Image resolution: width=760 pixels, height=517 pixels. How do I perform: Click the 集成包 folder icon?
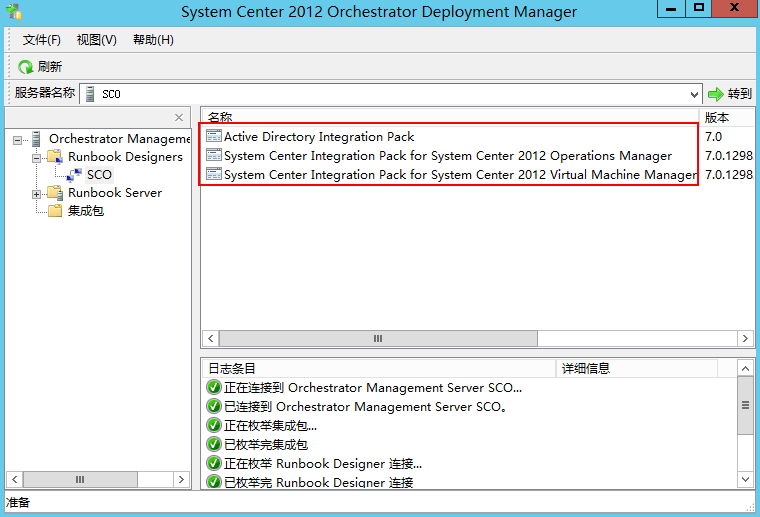point(55,211)
